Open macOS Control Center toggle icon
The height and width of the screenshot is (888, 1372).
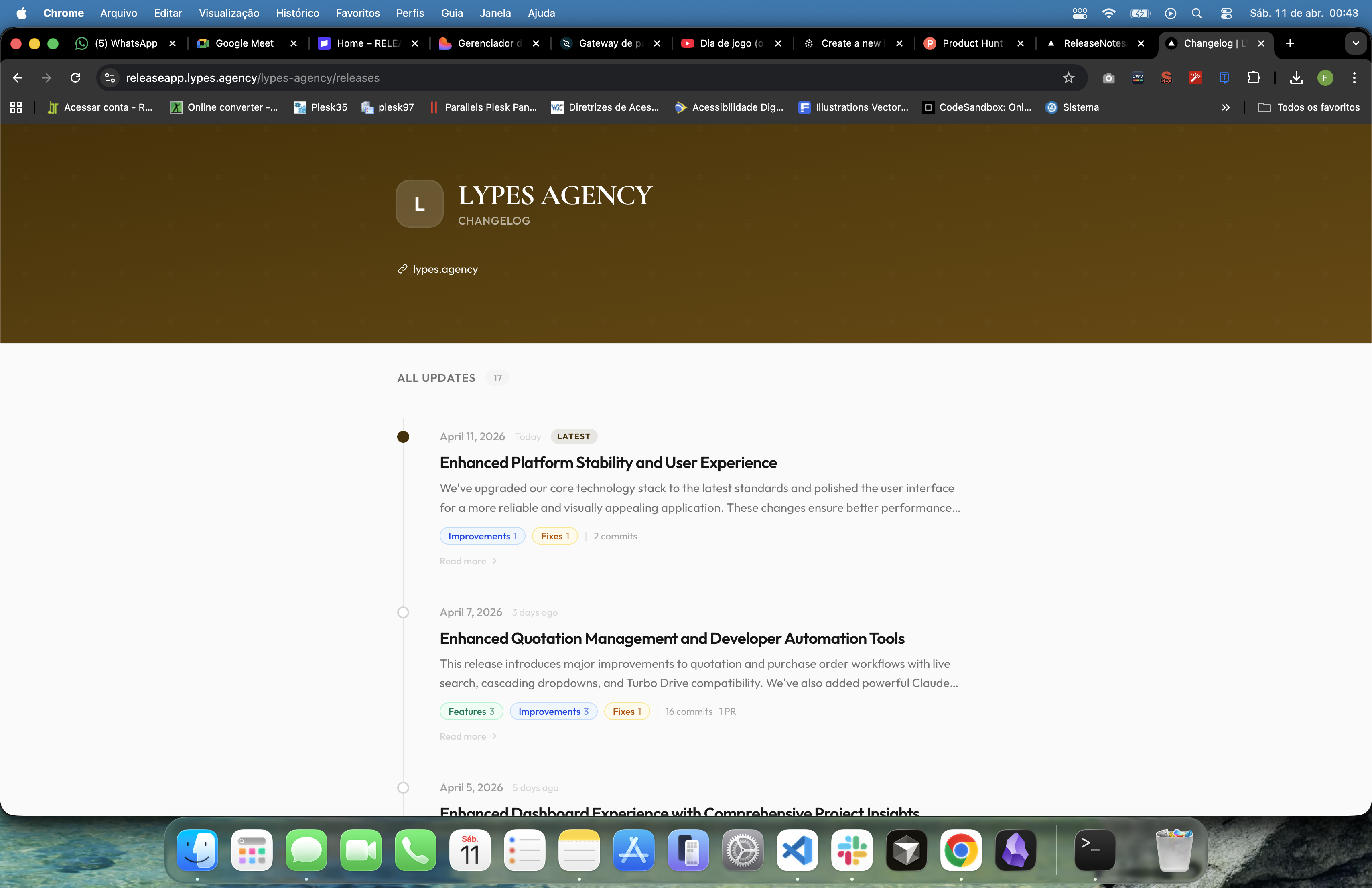[1226, 13]
